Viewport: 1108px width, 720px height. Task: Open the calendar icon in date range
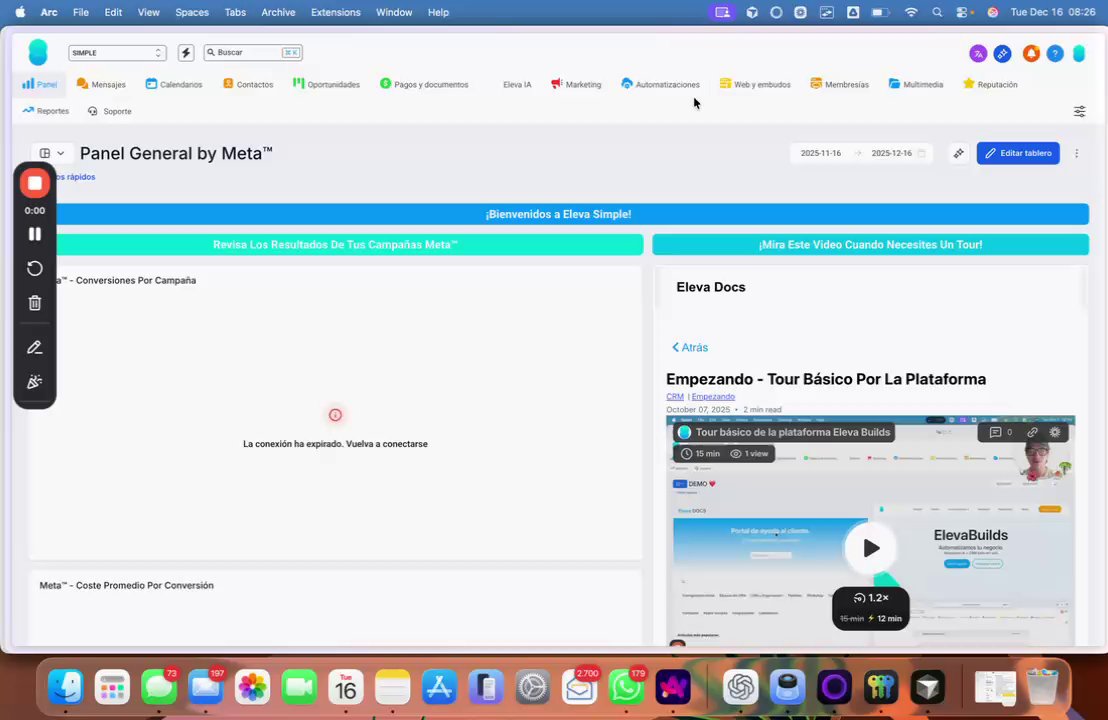(x=921, y=153)
